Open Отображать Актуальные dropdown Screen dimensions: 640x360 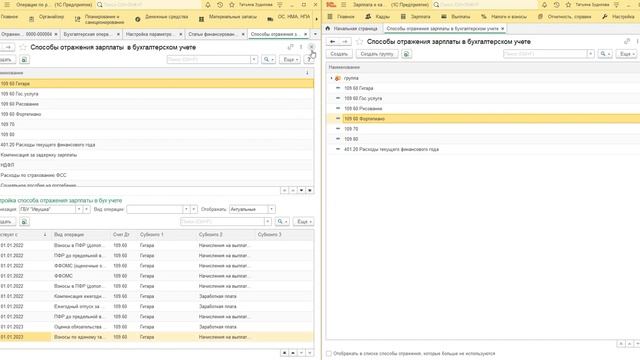pos(271,209)
